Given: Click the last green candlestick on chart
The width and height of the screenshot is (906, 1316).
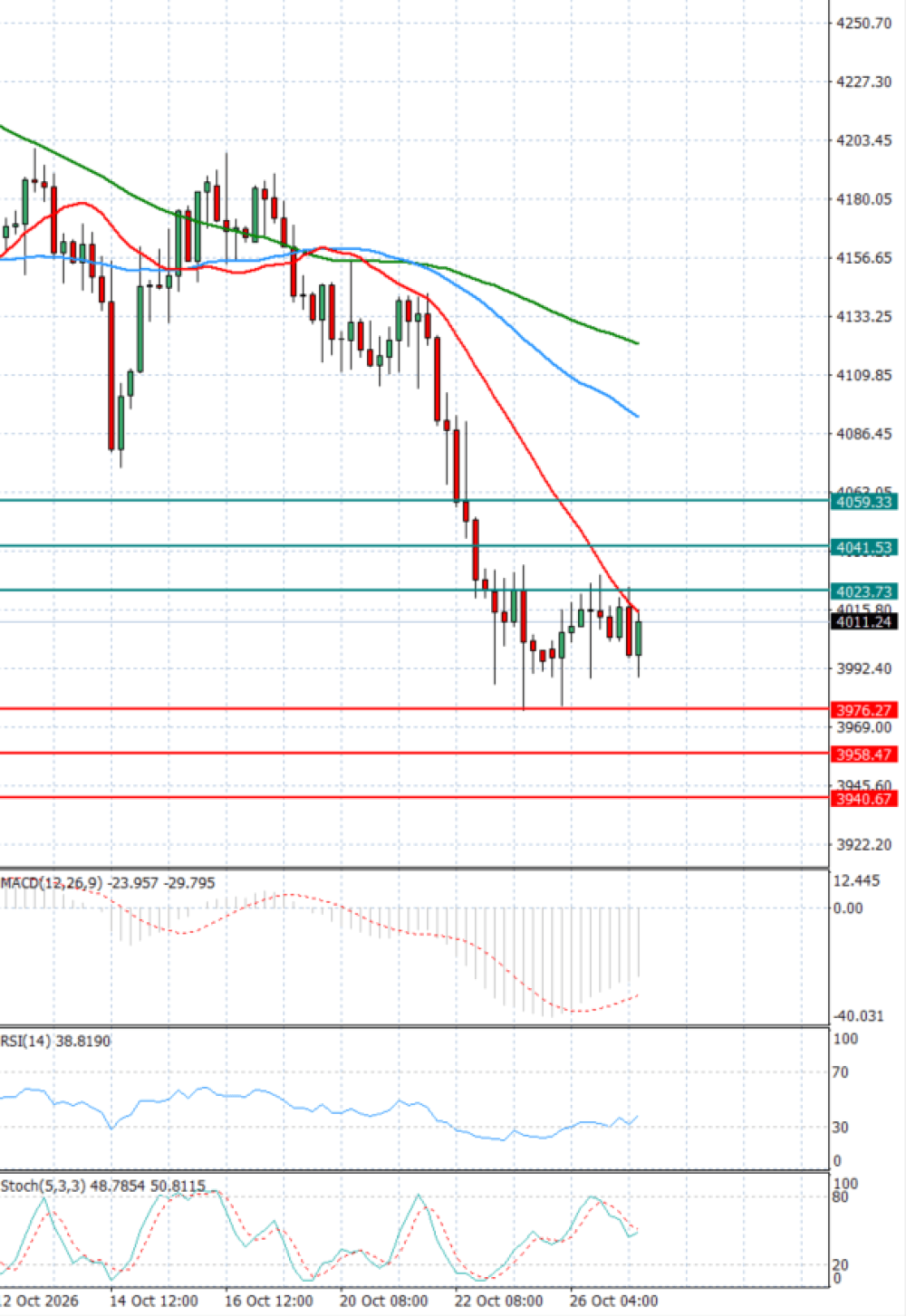Looking at the screenshot, I should point(639,639).
